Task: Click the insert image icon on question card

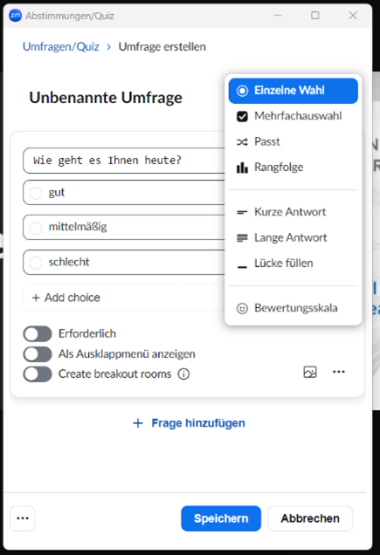Action: 310,372
